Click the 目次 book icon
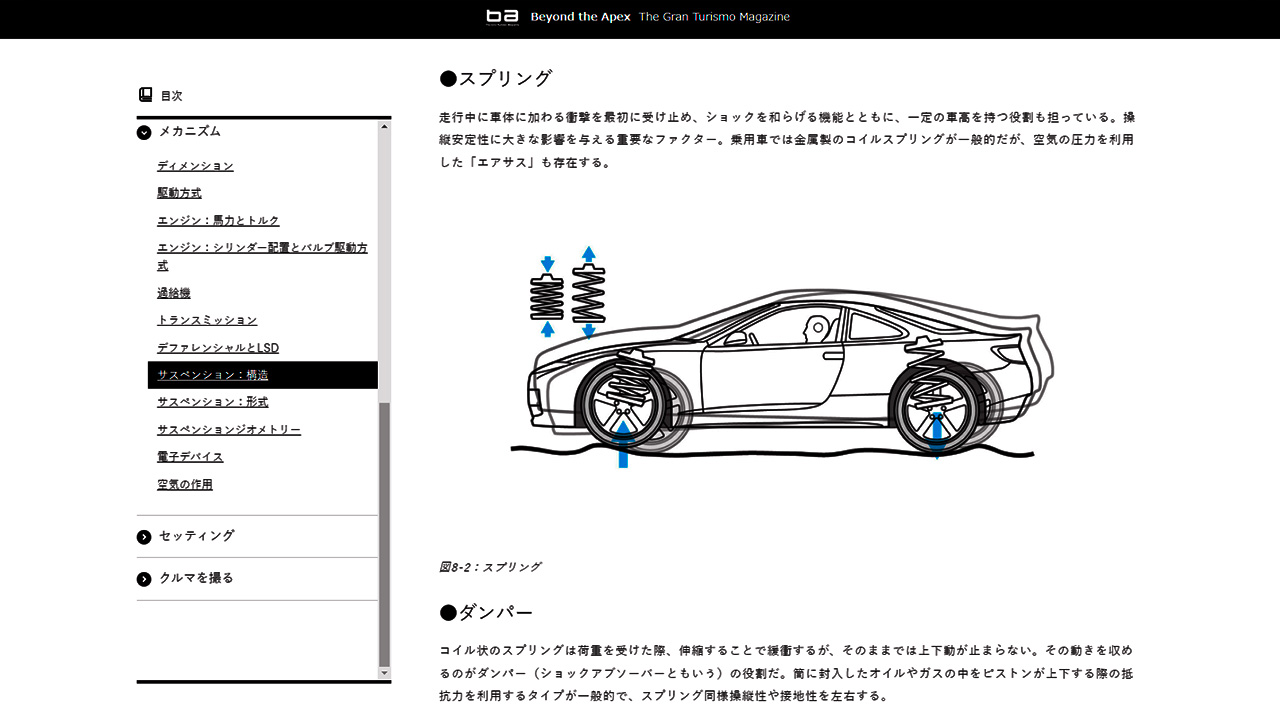The width and height of the screenshot is (1280, 720). coord(145,95)
